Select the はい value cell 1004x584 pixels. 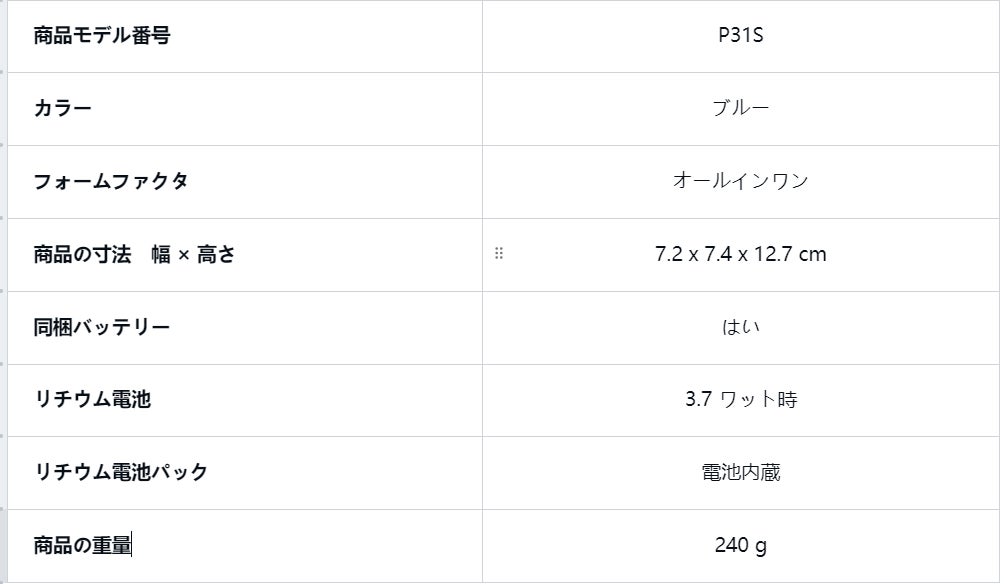(740, 327)
